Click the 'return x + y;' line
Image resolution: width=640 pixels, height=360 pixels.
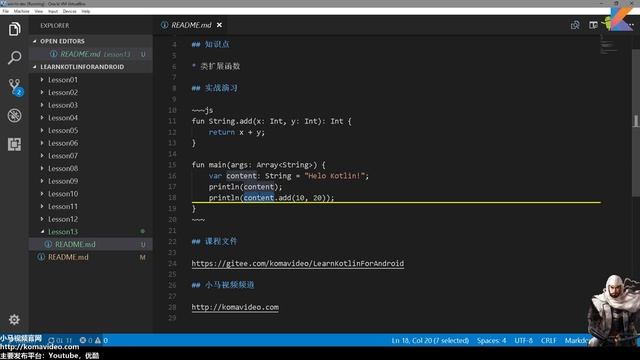(237, 132)
